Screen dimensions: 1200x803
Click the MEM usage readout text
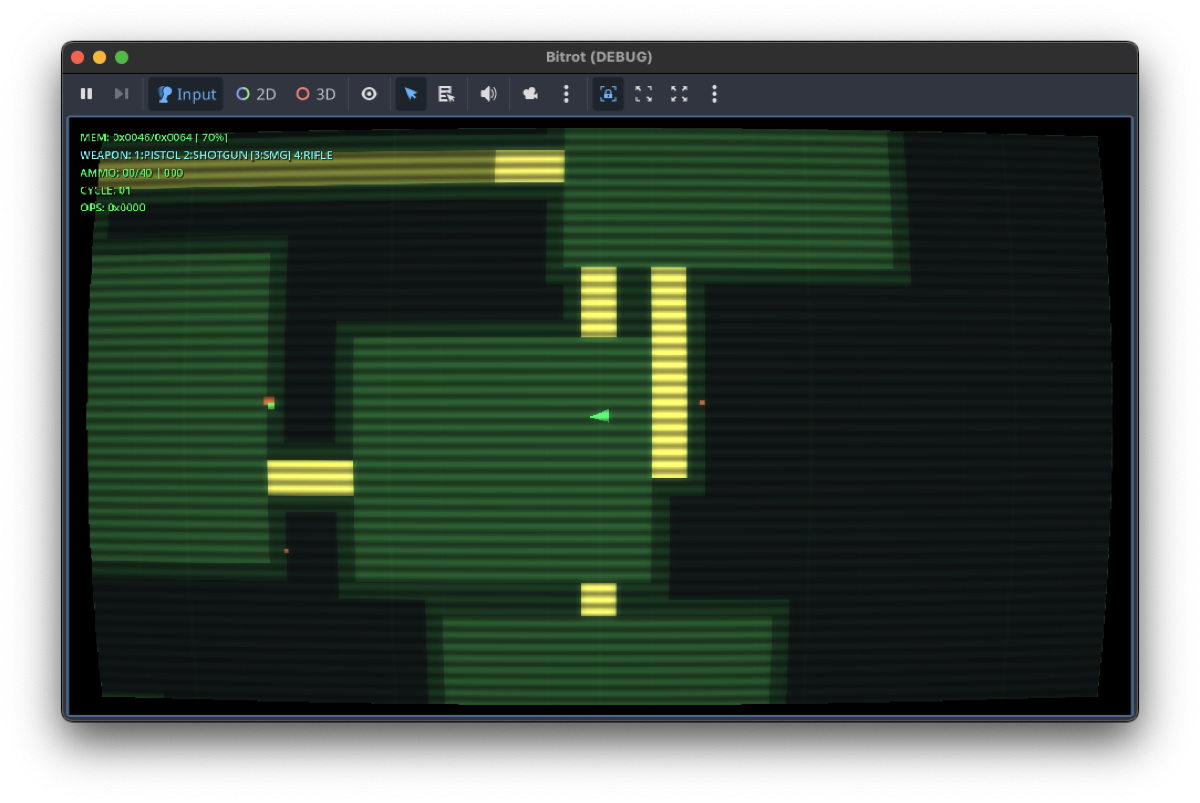pos(152,138)
